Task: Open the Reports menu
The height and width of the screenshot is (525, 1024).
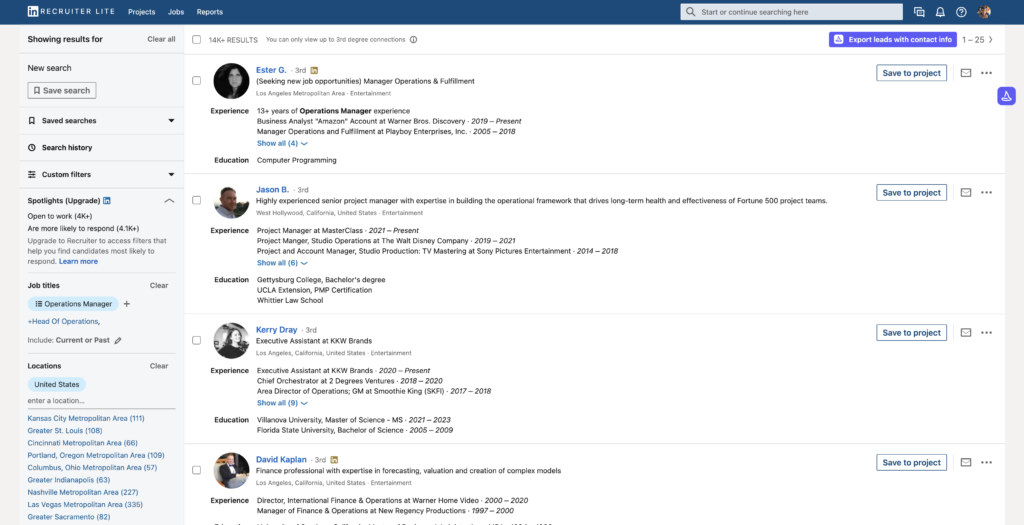Action: [x=210, y=12]
